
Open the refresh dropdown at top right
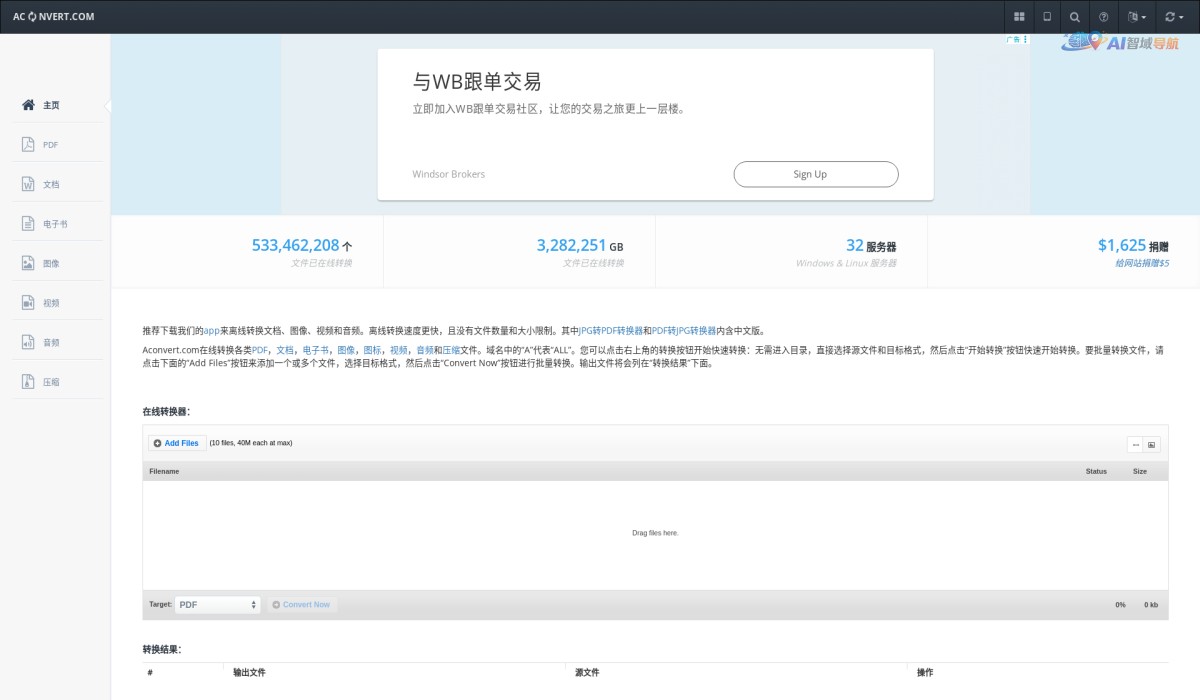click(x=1173, y=16)
